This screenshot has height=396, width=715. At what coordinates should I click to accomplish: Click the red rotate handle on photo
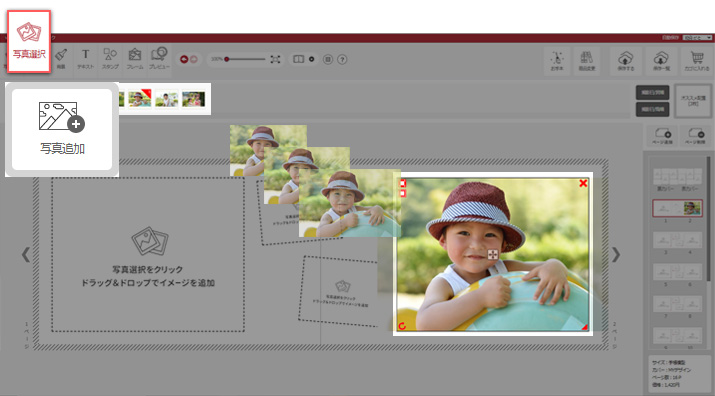tap(402, 326)
